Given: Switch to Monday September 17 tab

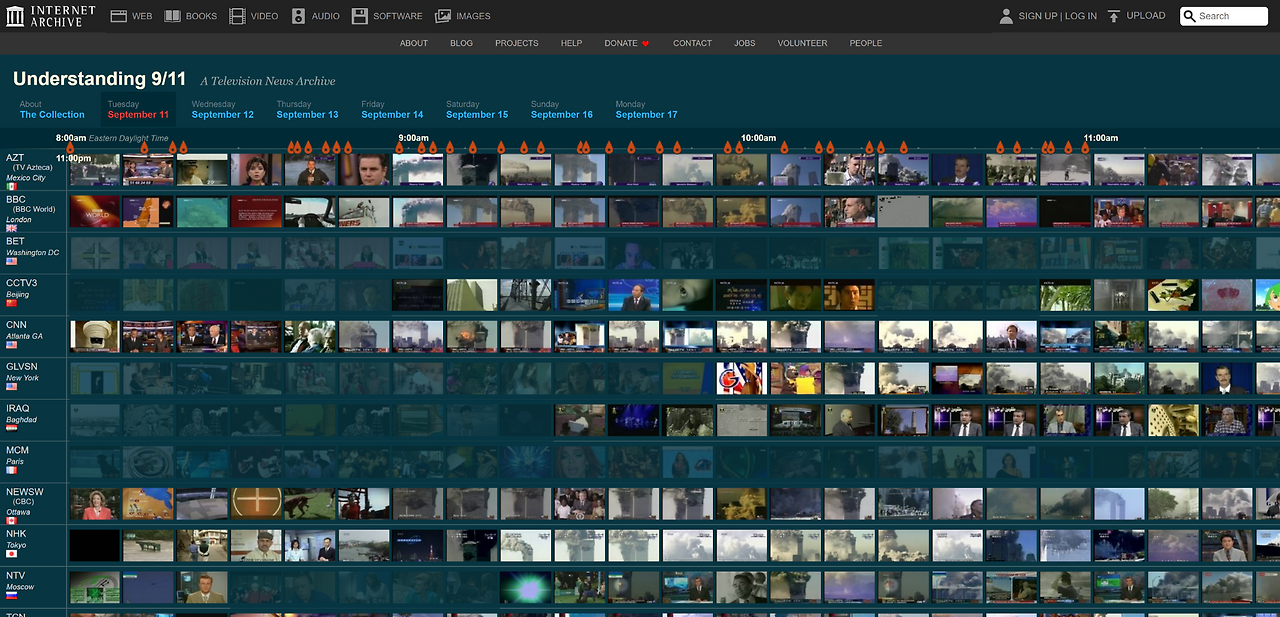Looking at the screenshot, I should click(647, 110).
